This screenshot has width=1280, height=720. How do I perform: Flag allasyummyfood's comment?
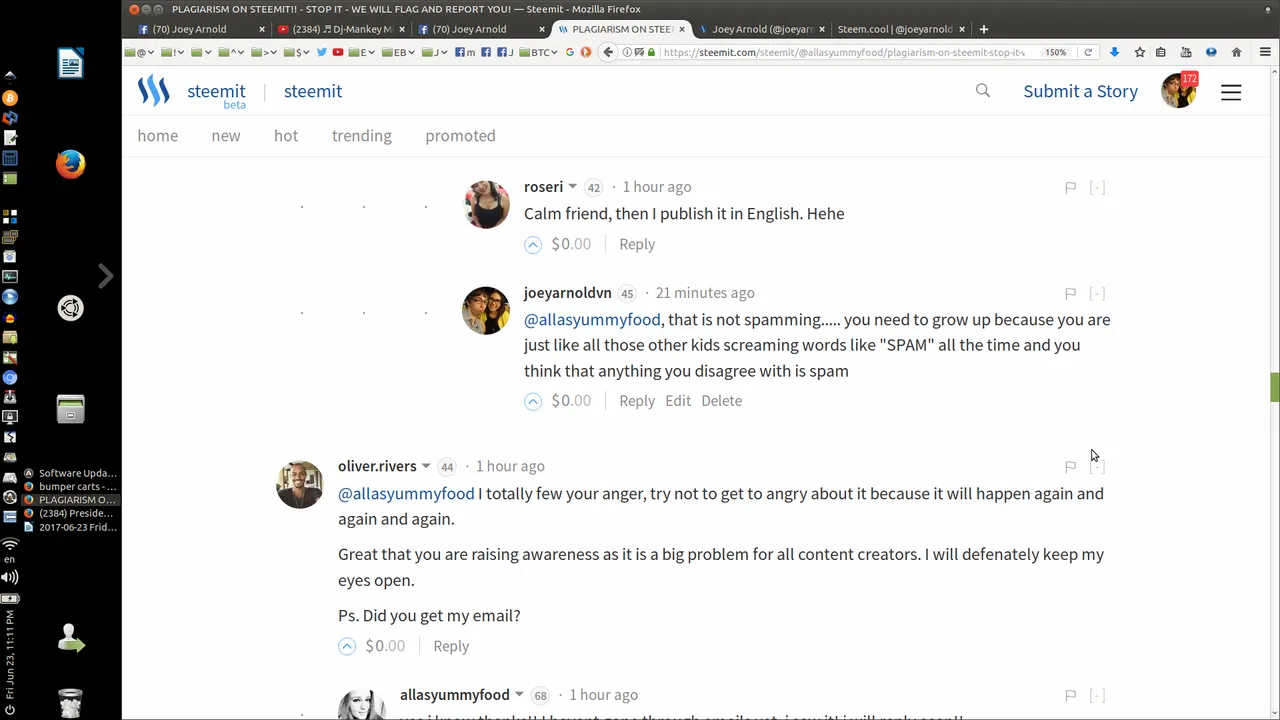(x=1070, y=696)
